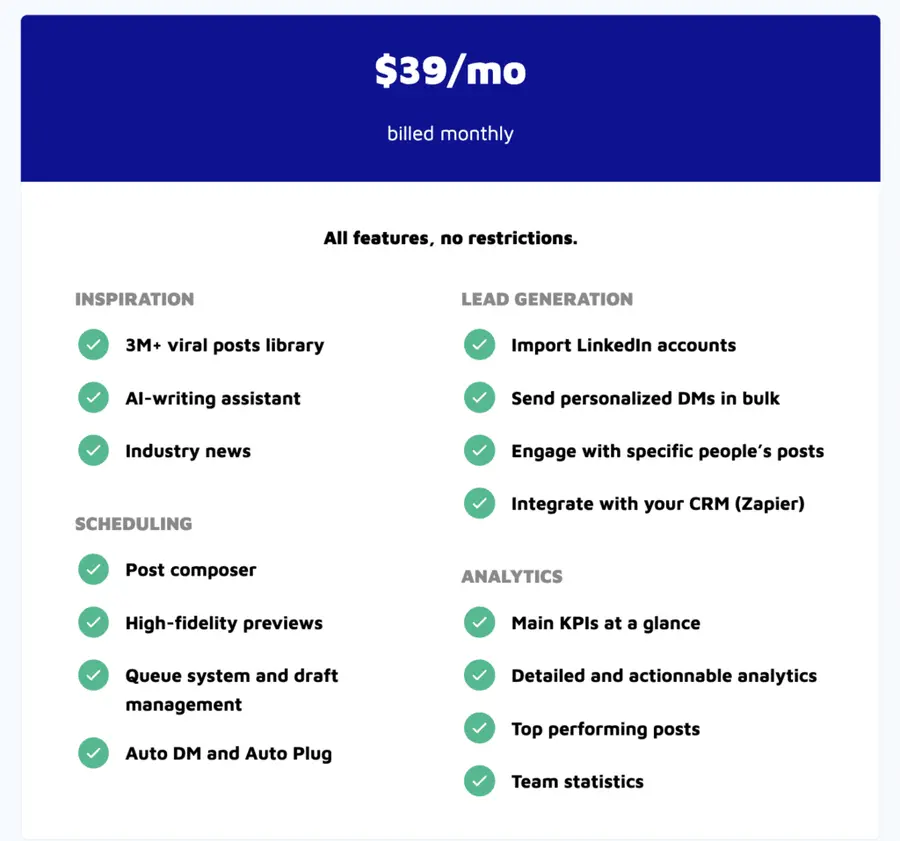Click the billed monthly text

[x=450, y=134]
